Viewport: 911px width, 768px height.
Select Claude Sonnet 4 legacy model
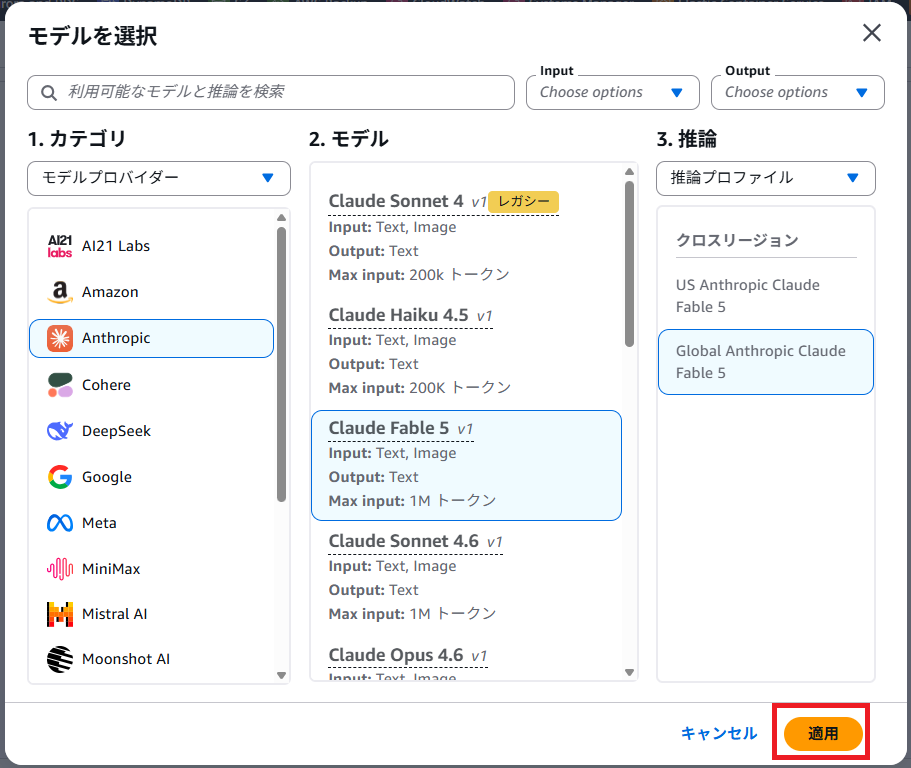467,238
